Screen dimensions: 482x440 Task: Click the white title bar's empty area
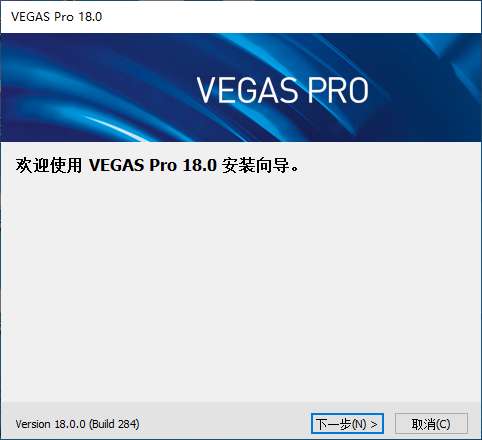(290, 17)
